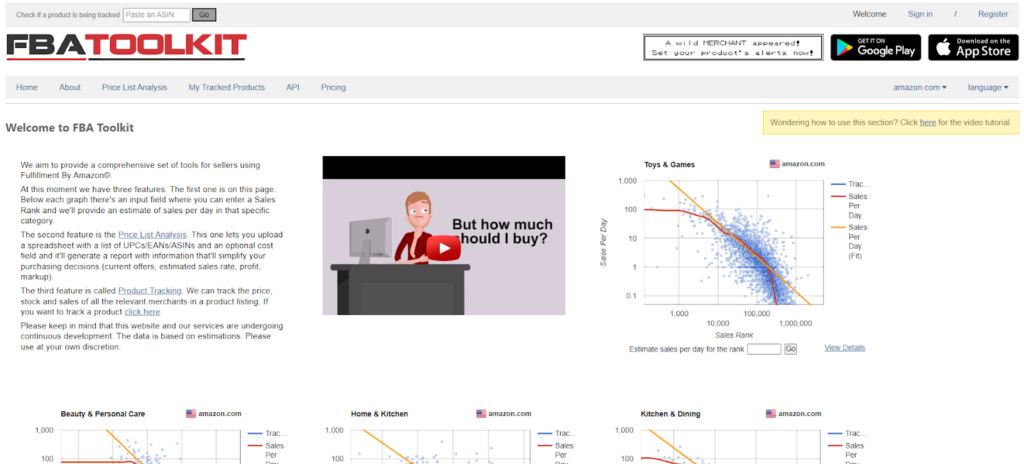1024x464 pixels.
Task: Click the US flag beside Beauty & Personal Care
Action: click(x=191, y=413)
